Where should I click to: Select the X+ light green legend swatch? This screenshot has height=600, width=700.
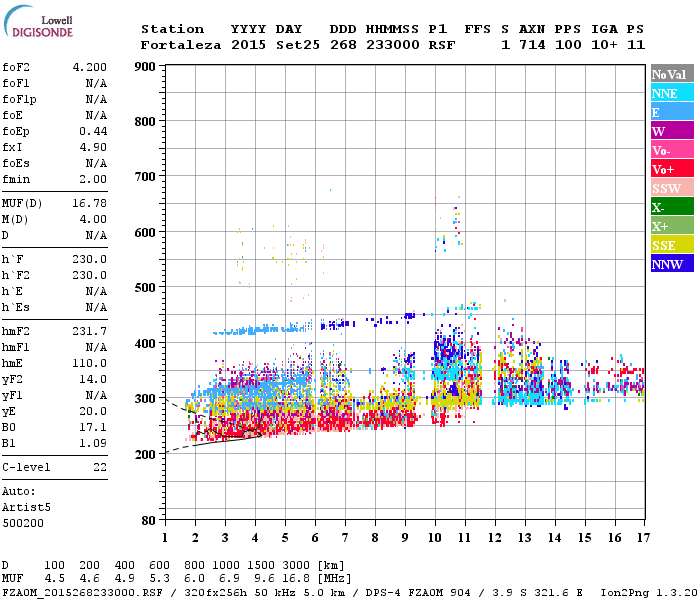pos(671,226)
